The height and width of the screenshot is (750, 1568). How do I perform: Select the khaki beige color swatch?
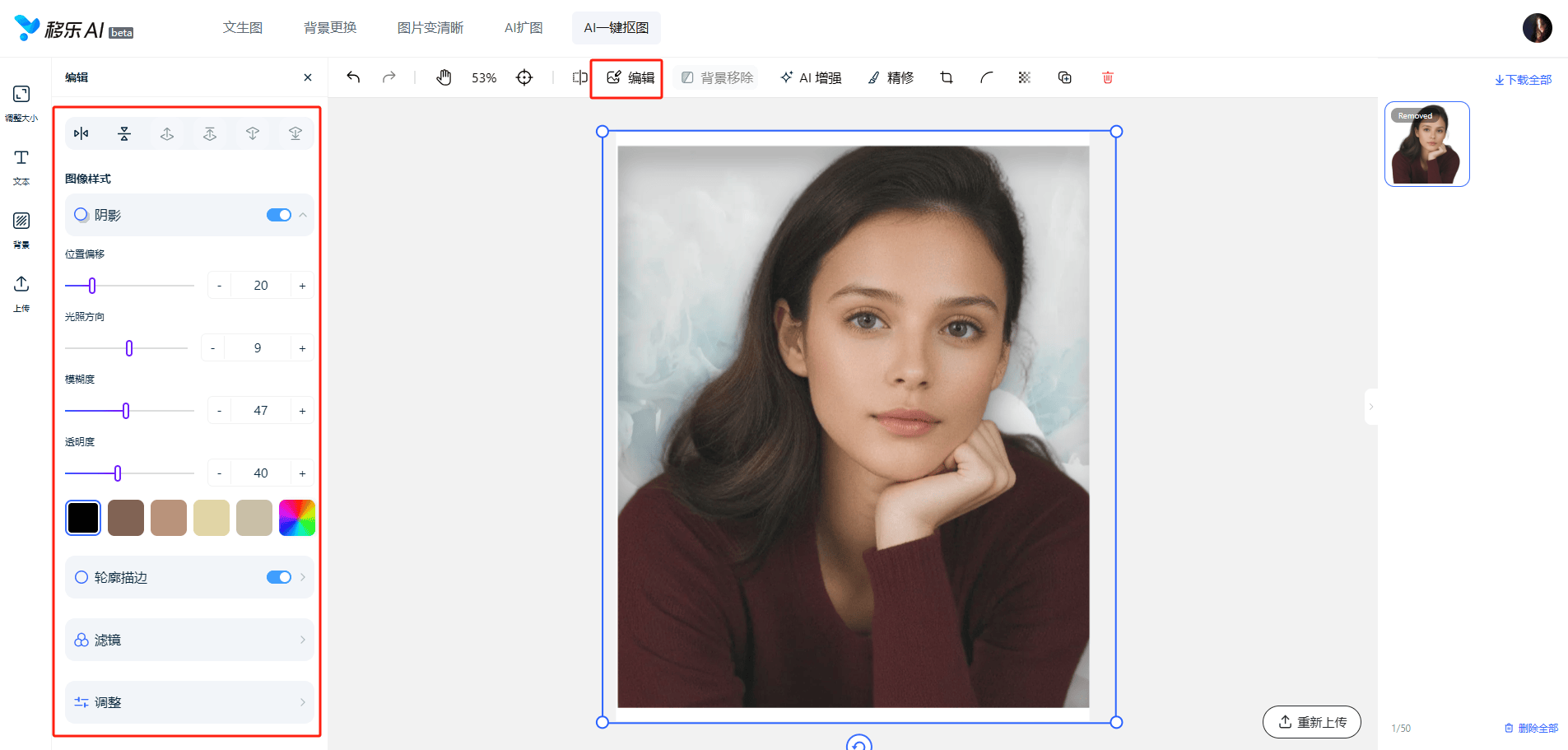(x=254, y=518)
